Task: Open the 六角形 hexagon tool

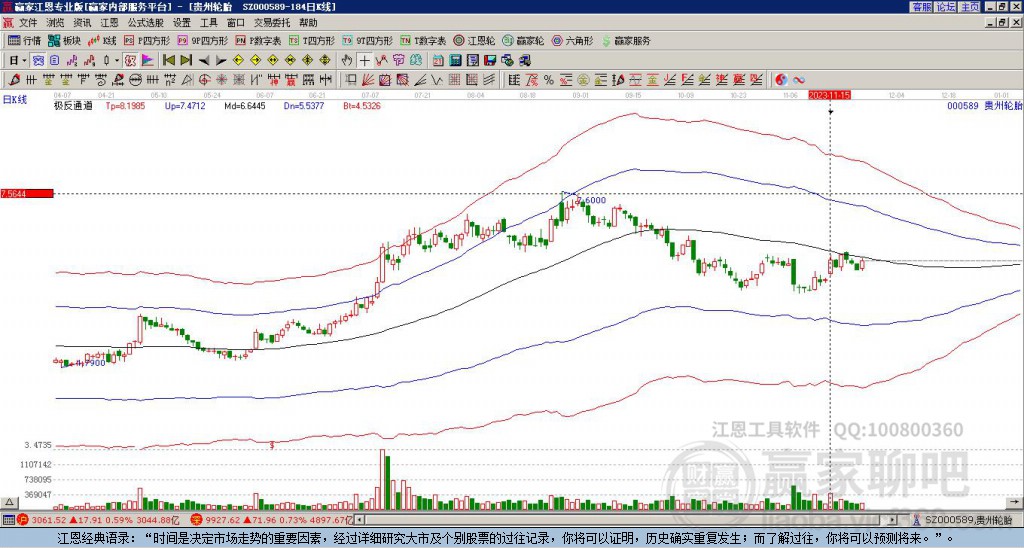Action: click(x=573, y=40)
